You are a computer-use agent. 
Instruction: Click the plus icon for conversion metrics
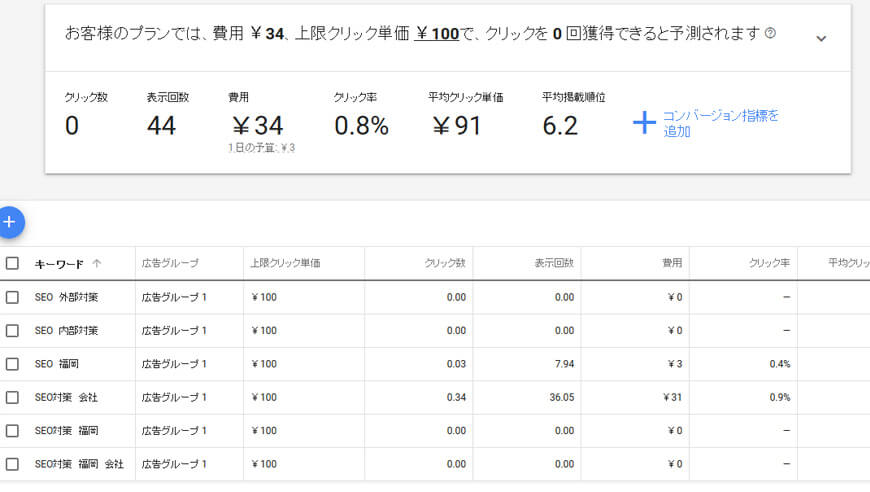click(x=645, y=123)
